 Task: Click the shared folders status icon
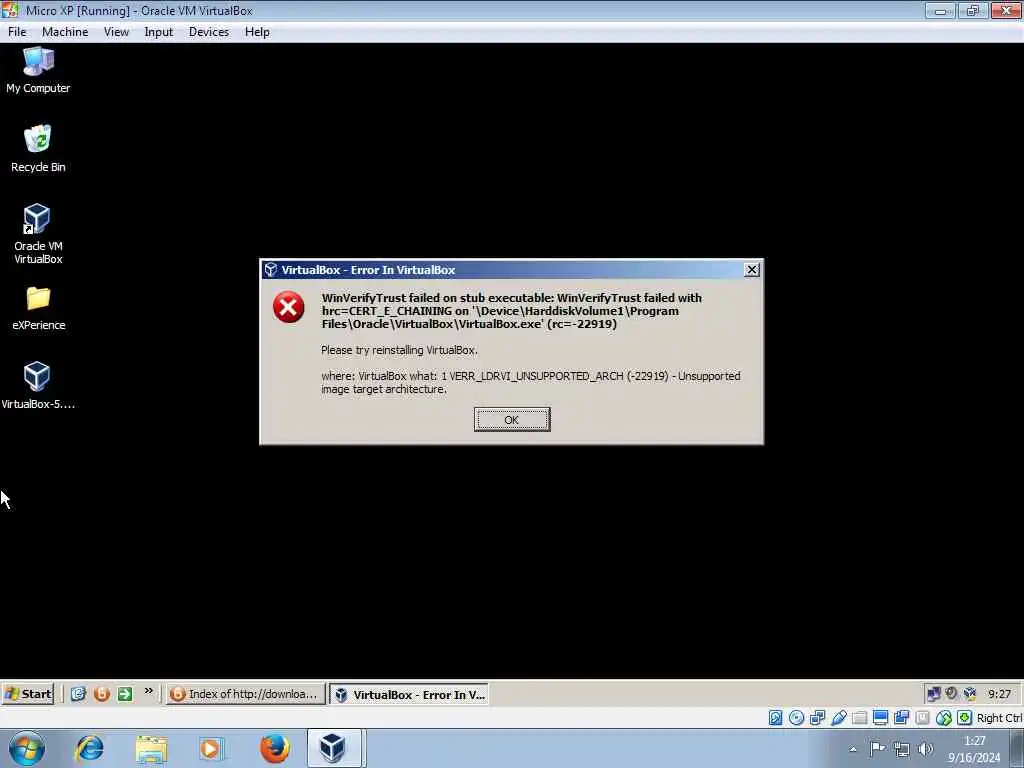point(859,718)
